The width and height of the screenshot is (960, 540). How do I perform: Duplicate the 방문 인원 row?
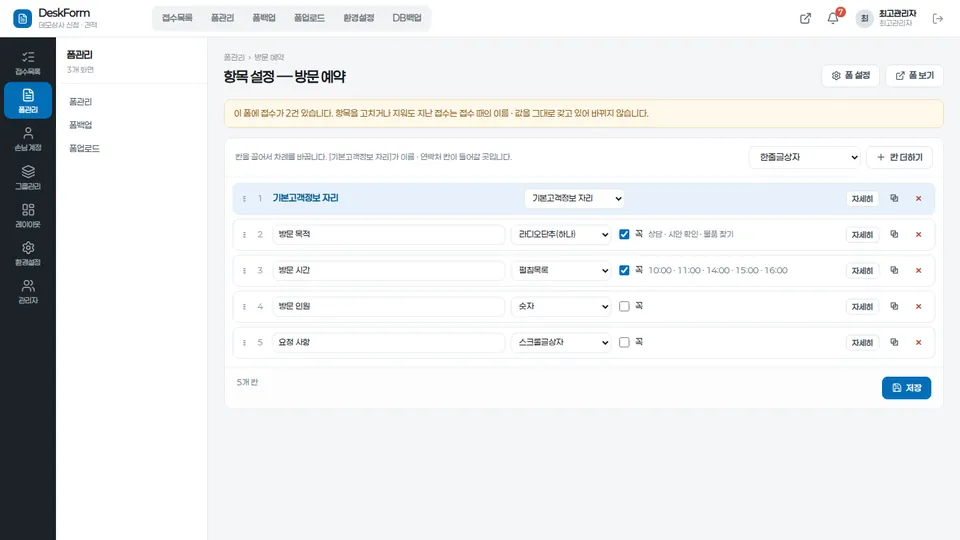click(894, 306)
